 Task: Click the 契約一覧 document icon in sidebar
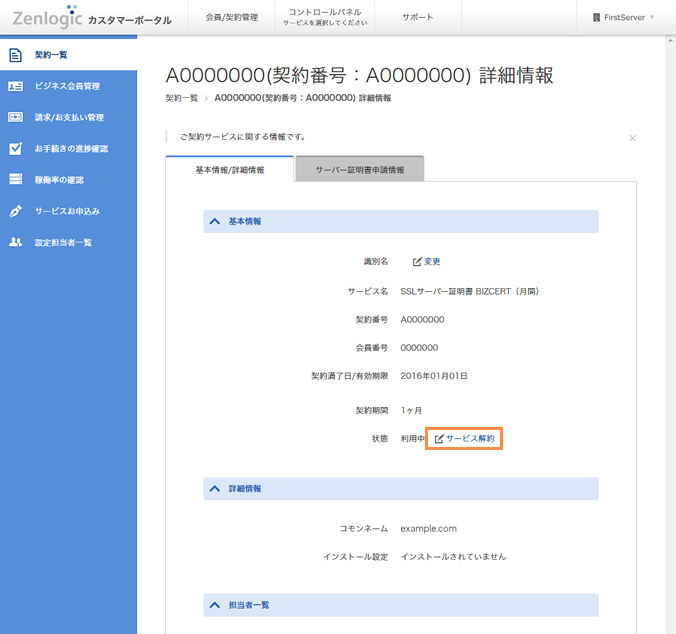pyautogui.click(x=15, y=55)
